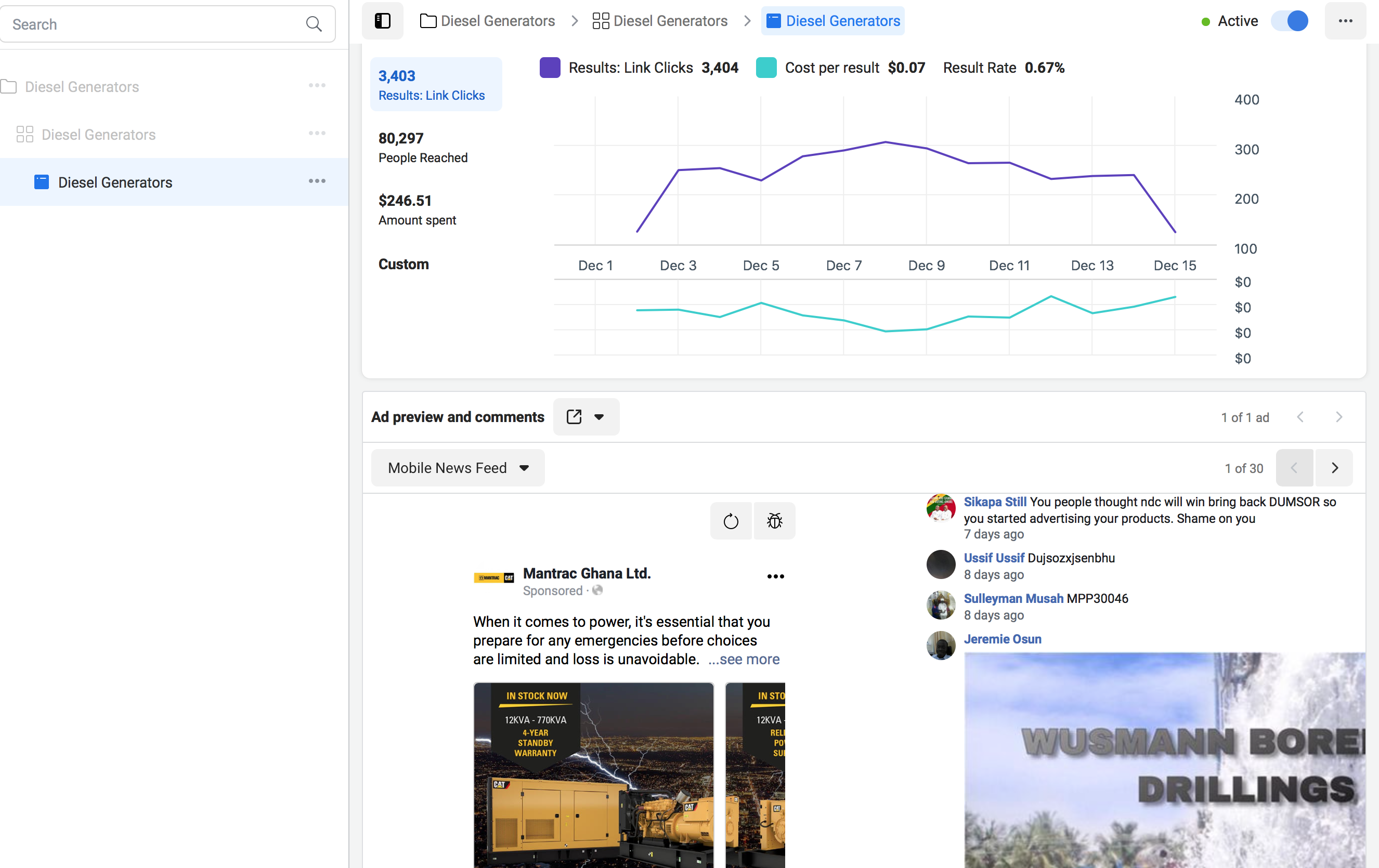Click the refresh preview icon
The height and width of the screenshot is (868, 1379).
coord(731,521)
